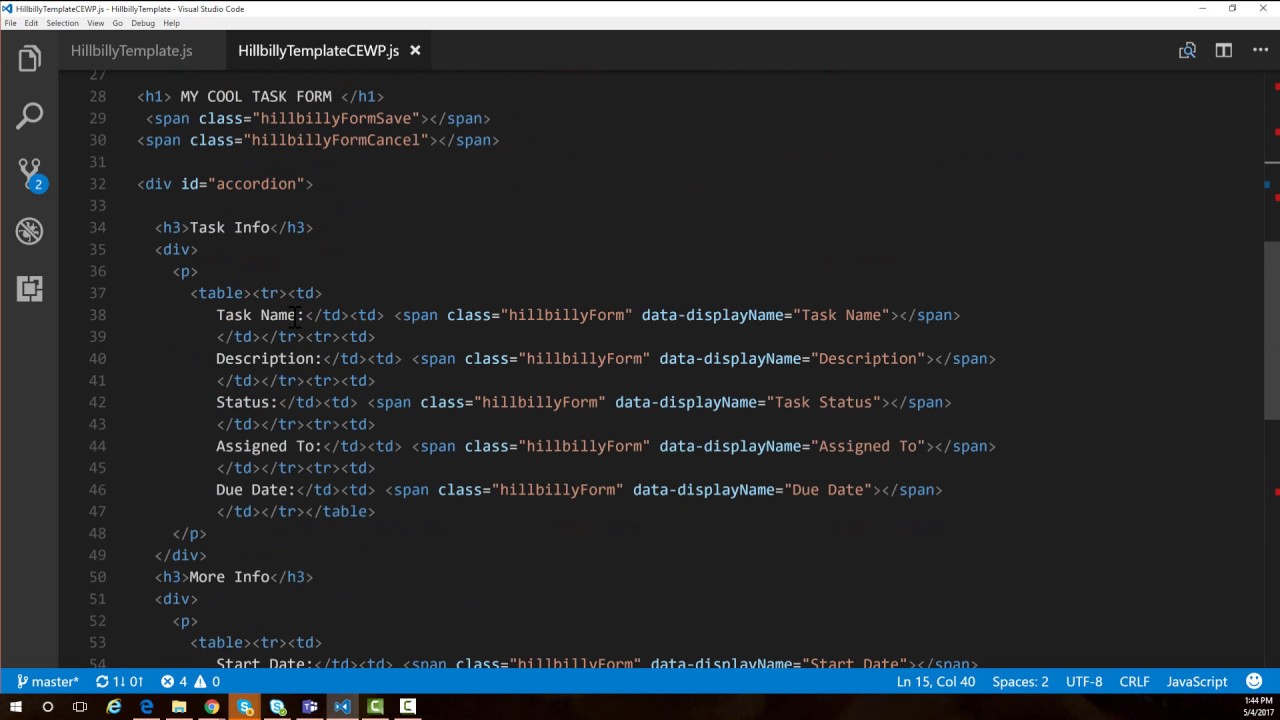Click line number 32 in the gutter

point(97,184)
